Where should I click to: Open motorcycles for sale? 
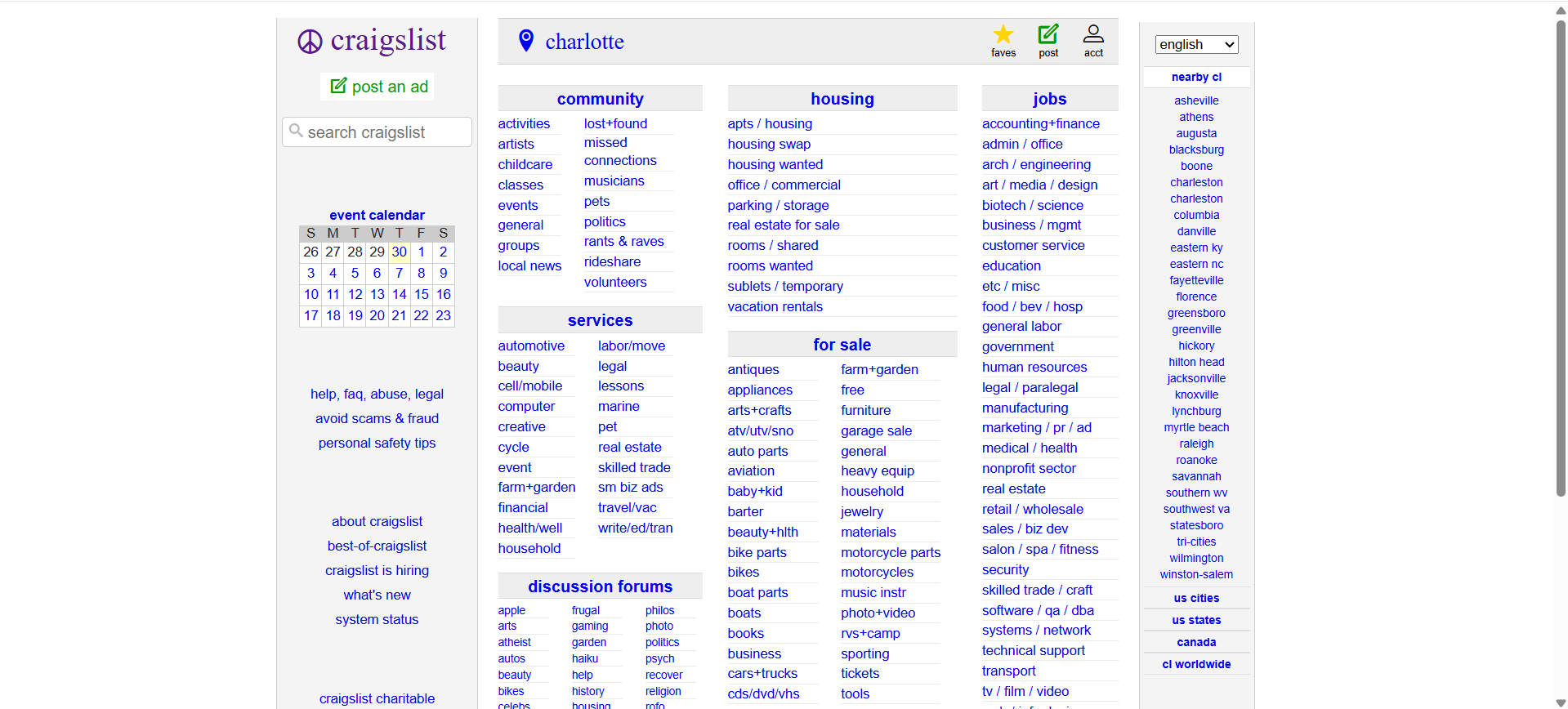click(877, 572)
